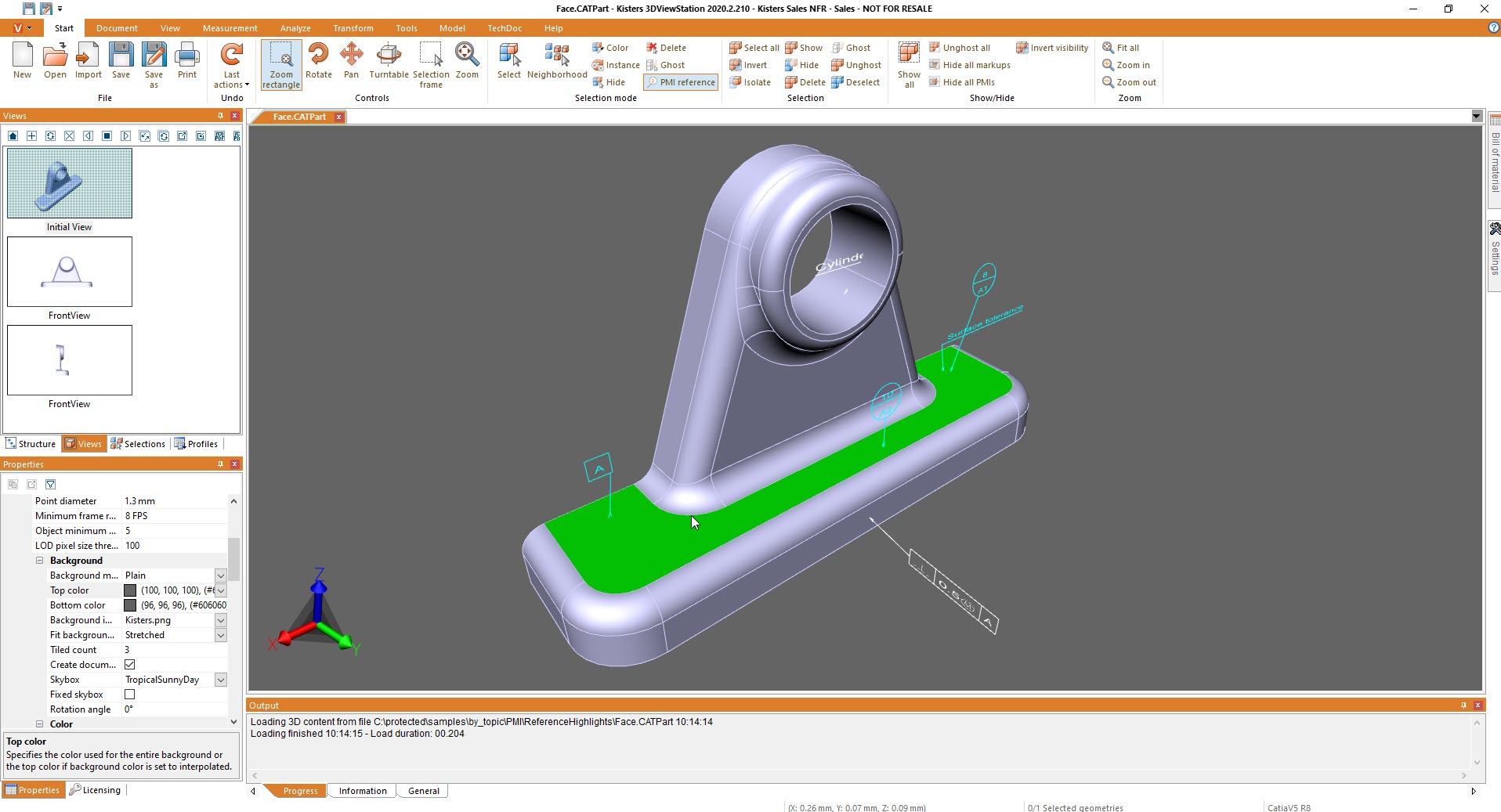This screenshot has height=812, width=1501.
Task: Click Fit all zoom icon
Action: click(x=1120, y=48)
